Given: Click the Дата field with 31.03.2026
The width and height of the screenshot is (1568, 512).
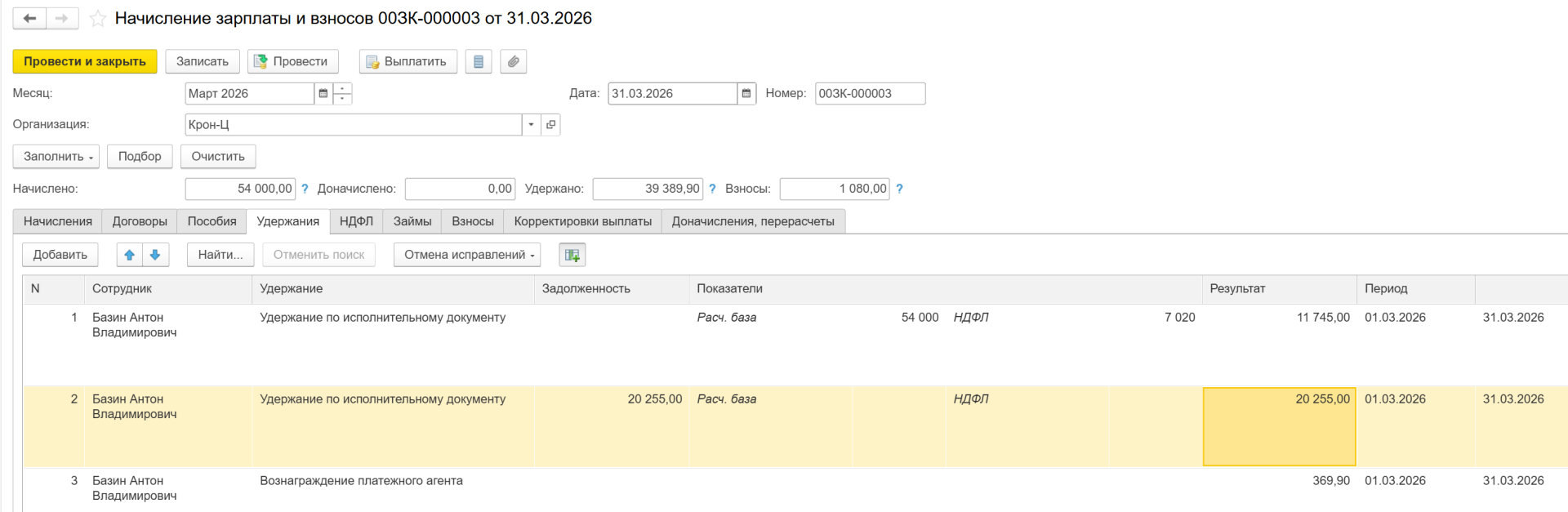Looking at the screenshot, I should pyautogui.click(x=673, y=93).
